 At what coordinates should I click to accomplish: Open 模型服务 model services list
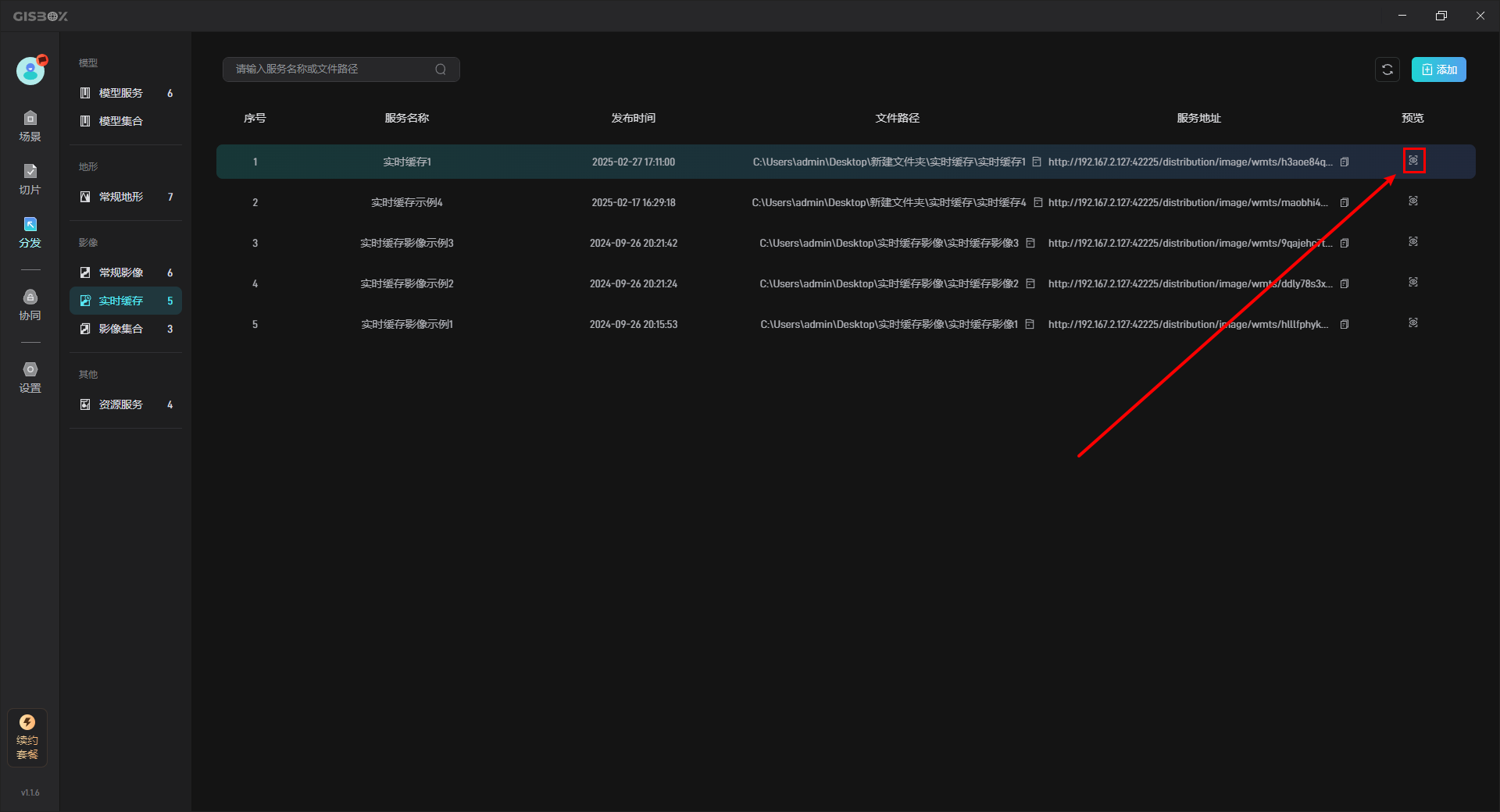(x=126, y=93)
